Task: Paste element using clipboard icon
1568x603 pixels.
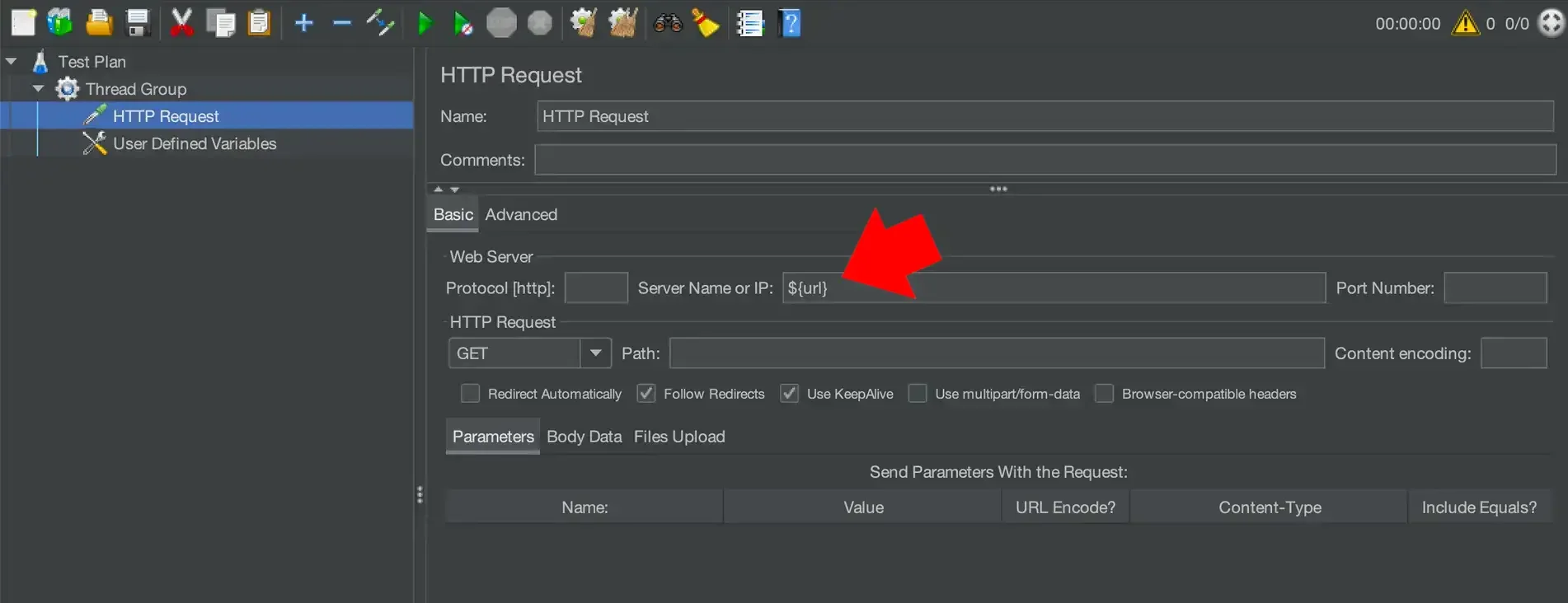Action: click(260, 23)
